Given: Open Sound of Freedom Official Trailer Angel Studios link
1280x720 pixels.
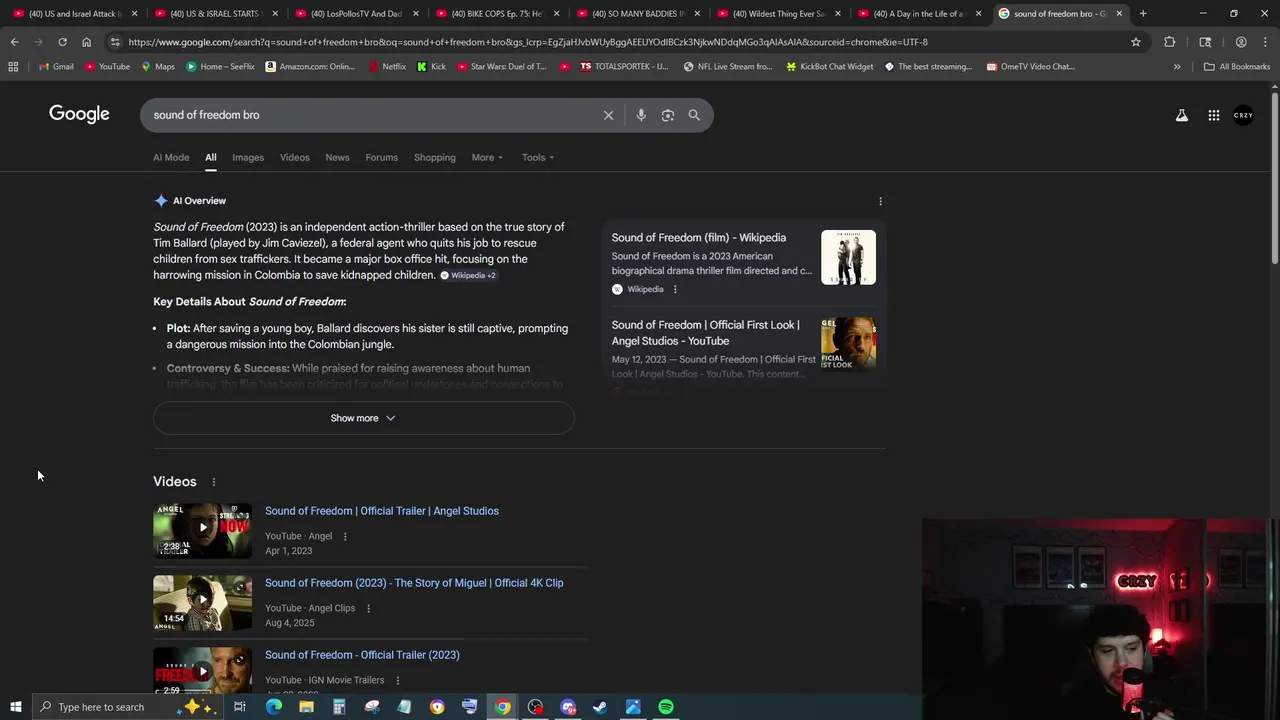Looking at the screenshot, I should [x=382, y=511].
